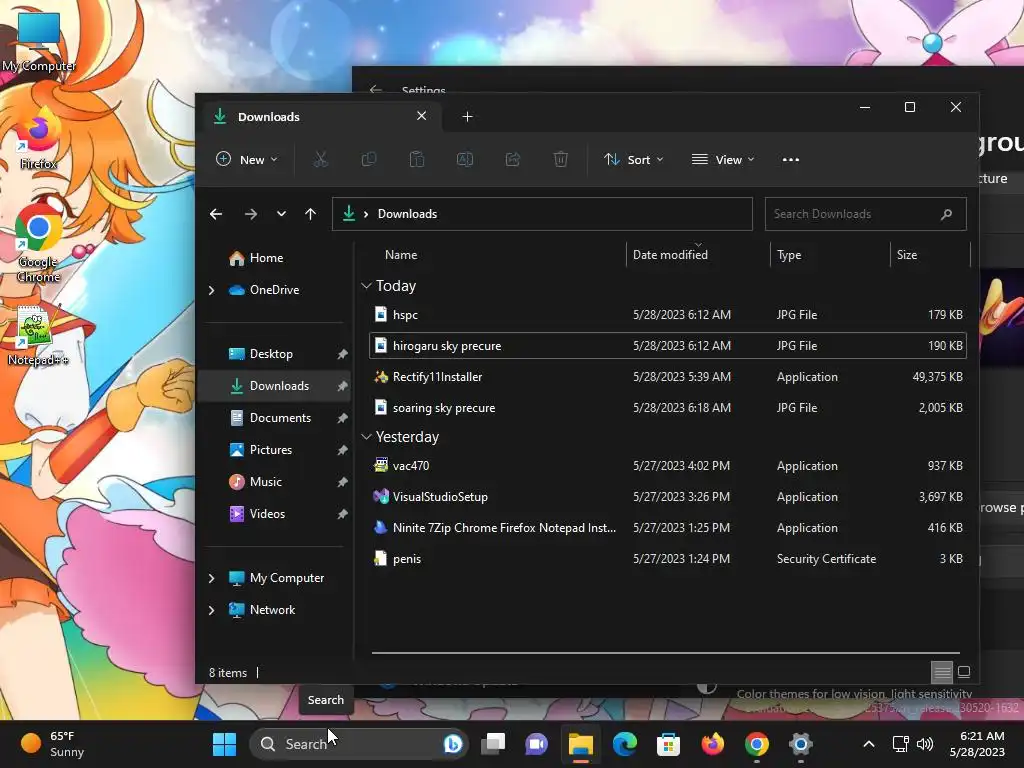
Task: Click the pin icon next to Music
Action: [x=342, y=482]
